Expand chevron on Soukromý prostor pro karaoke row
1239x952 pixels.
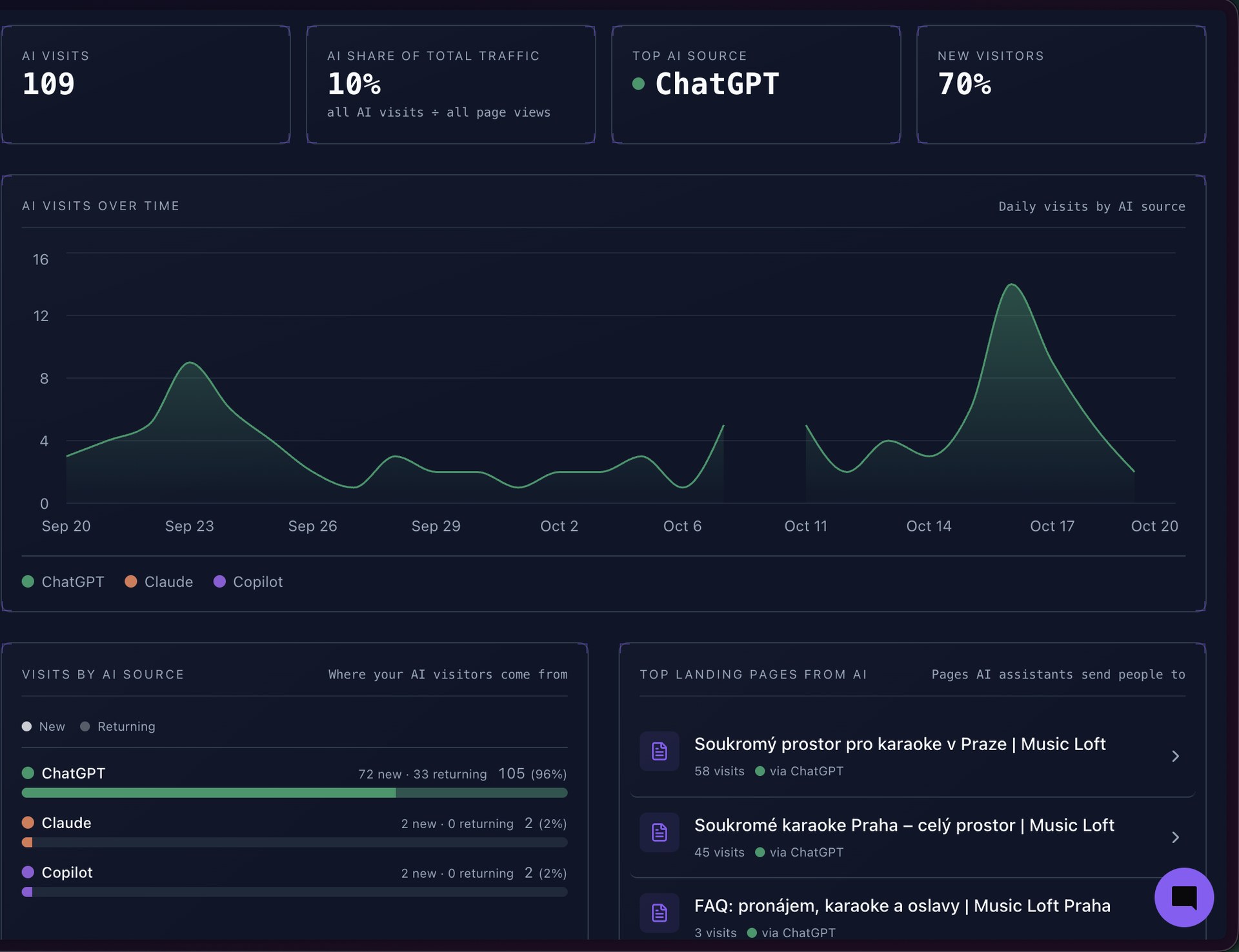tap(1175, 756)
